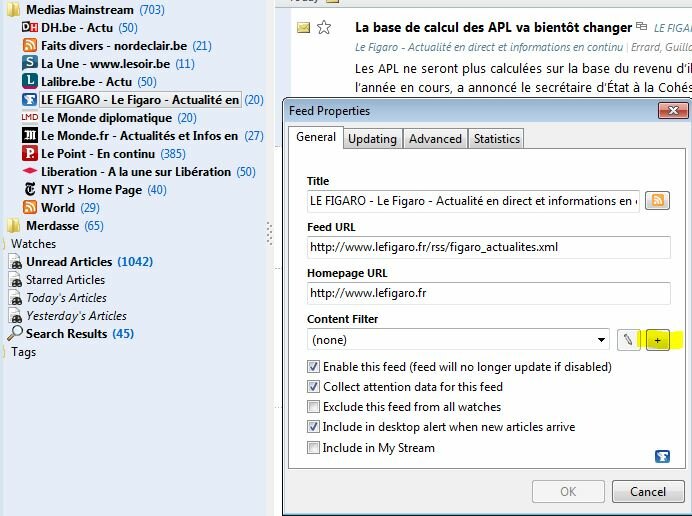Switch to the General tab

316,137
